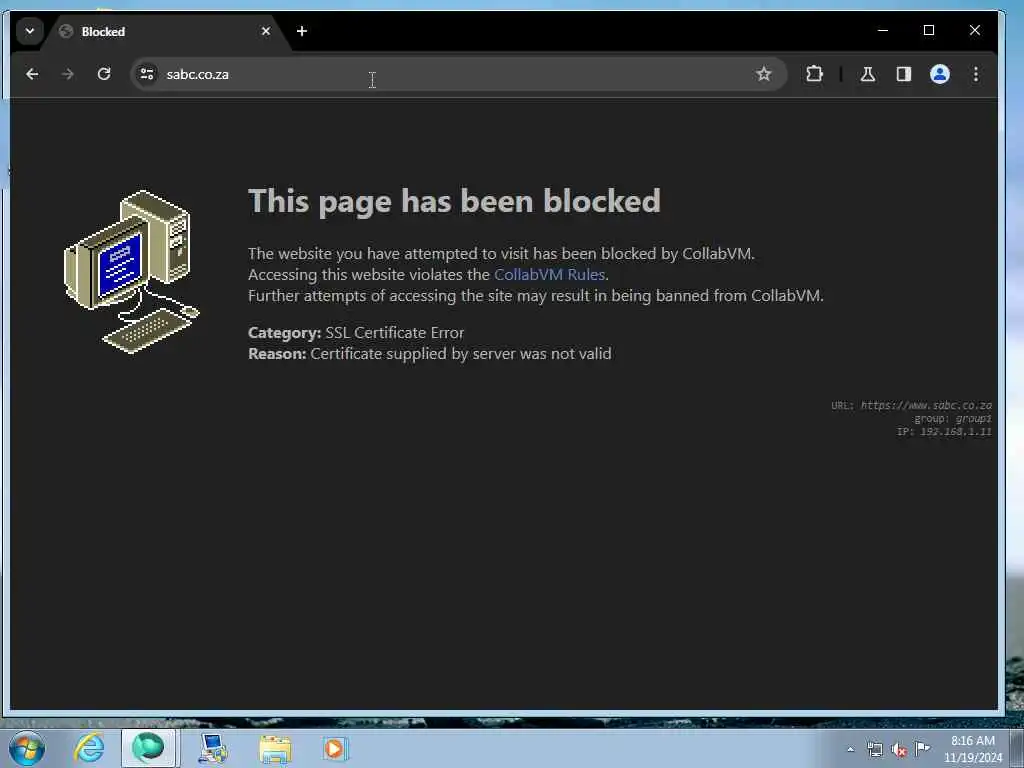
Task: Open the network status tray icon
Action: coord(874,750)
